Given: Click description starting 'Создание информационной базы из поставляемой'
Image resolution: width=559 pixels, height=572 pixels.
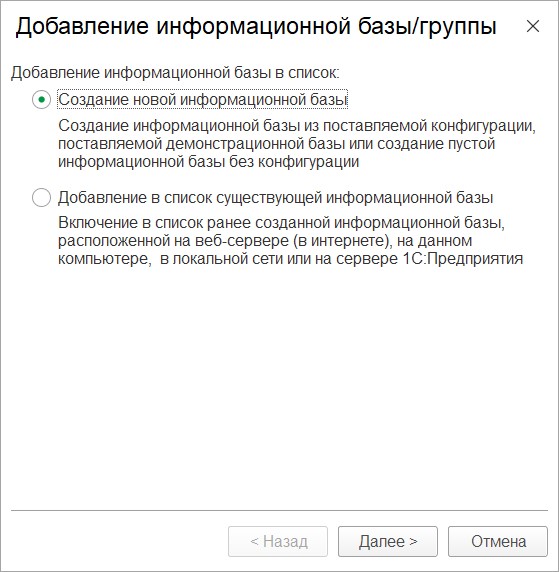Looking at the screenshot, I should 297,143.
